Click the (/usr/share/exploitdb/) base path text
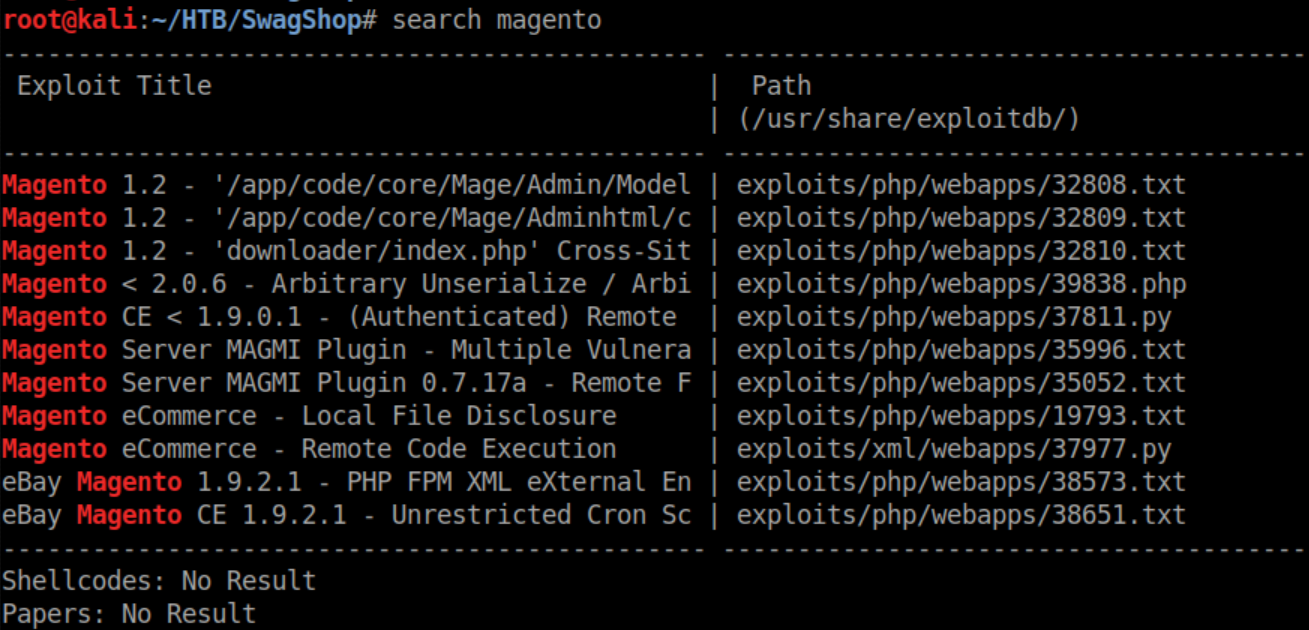 [x=909, y=119]
